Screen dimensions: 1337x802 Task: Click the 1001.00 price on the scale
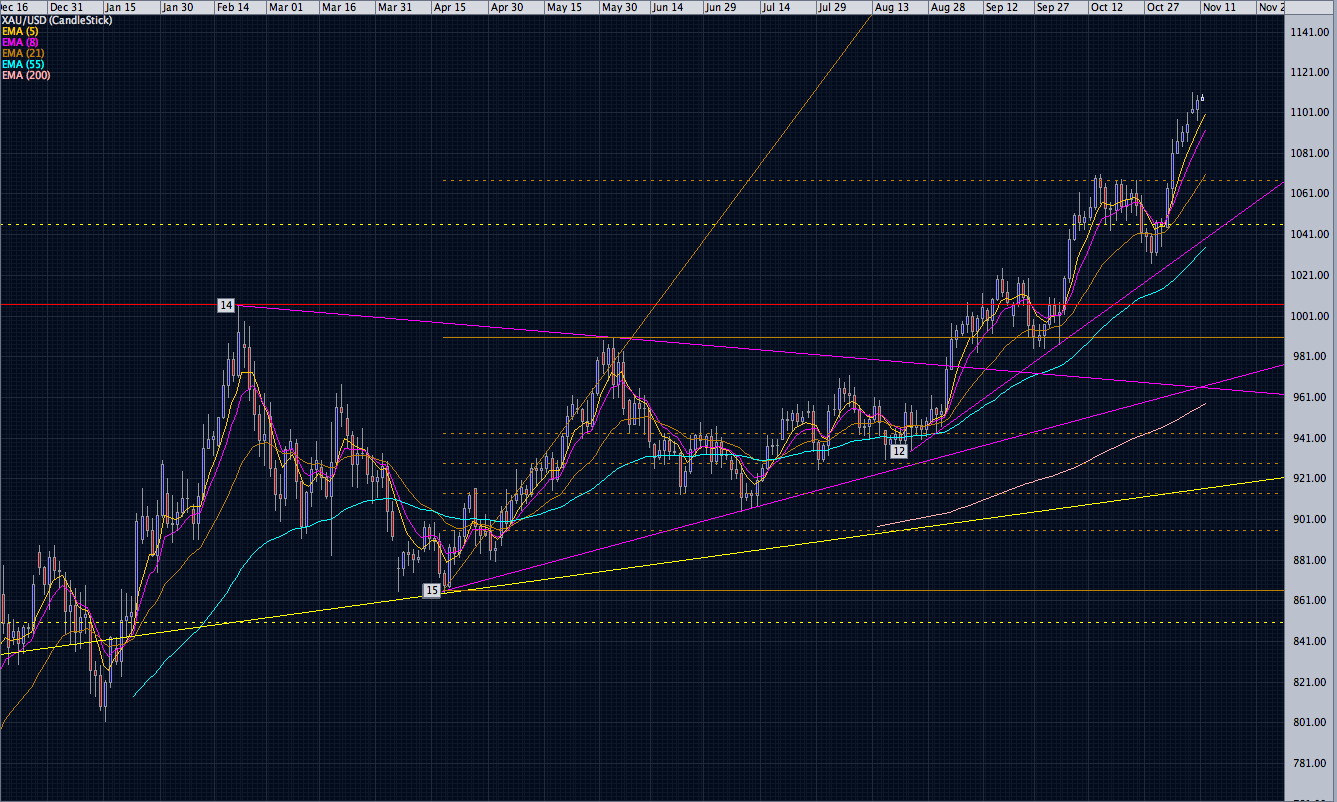tap(1309, 316)
